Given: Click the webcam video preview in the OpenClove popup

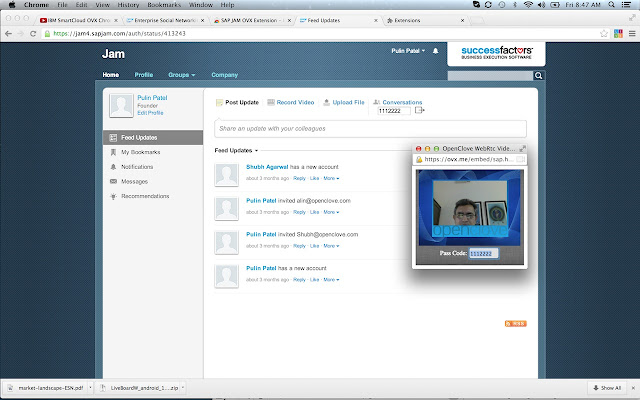Looking at the screenshot, I should [469, 208].
